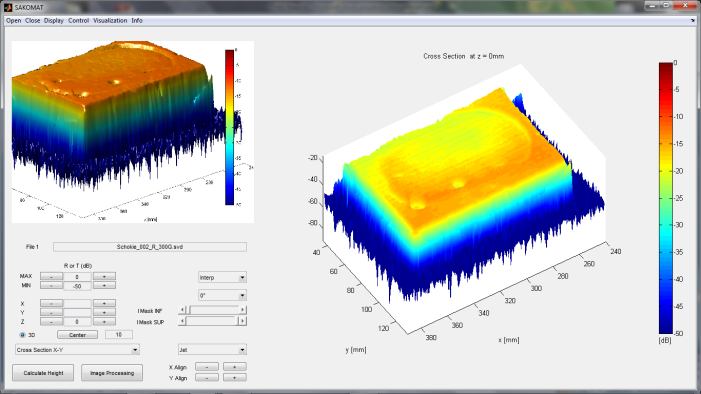701x394 pixels.
Task: Decrease the Y position value
Action: click(x=51, y=312)
